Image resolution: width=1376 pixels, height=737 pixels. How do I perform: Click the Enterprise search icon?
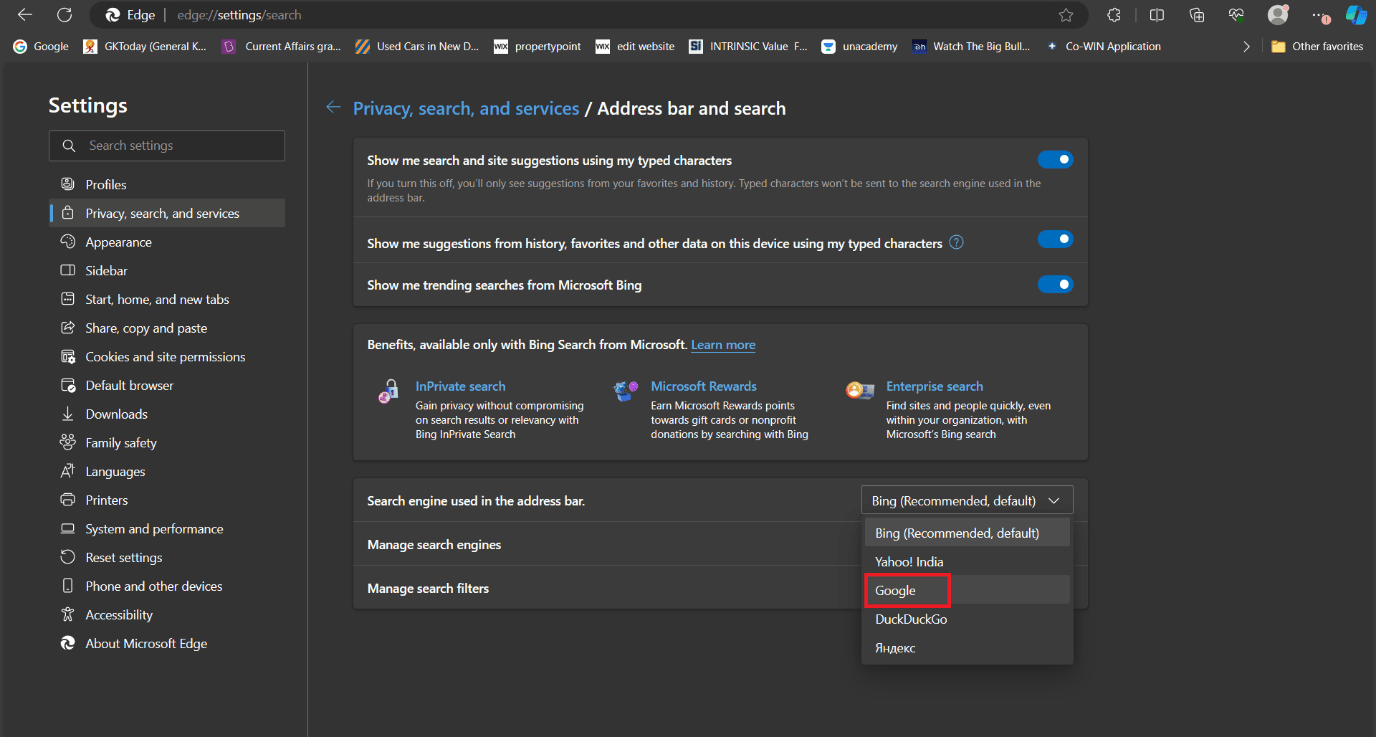pos(860,390)
